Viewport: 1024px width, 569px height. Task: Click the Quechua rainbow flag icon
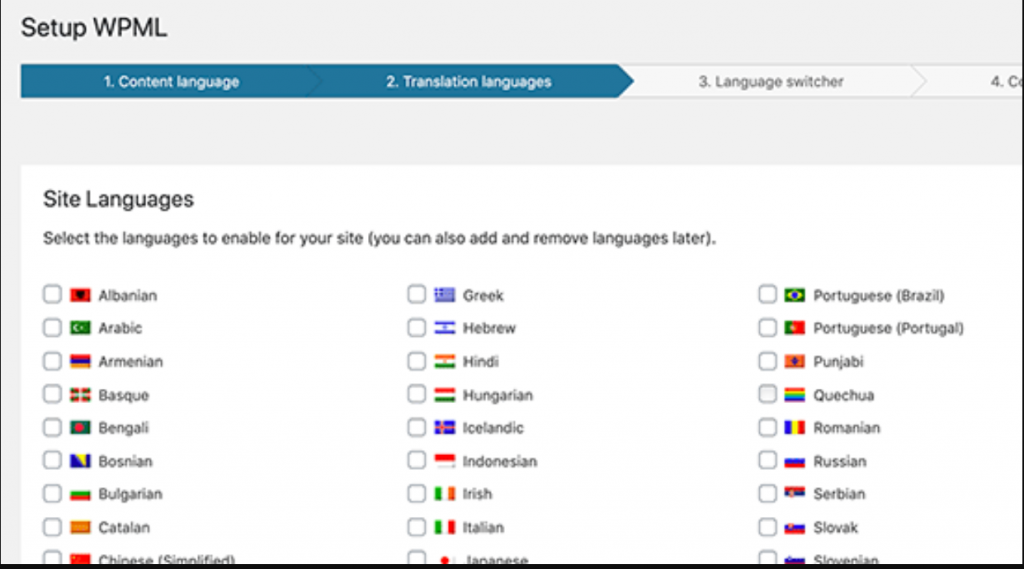pos(795,395)
